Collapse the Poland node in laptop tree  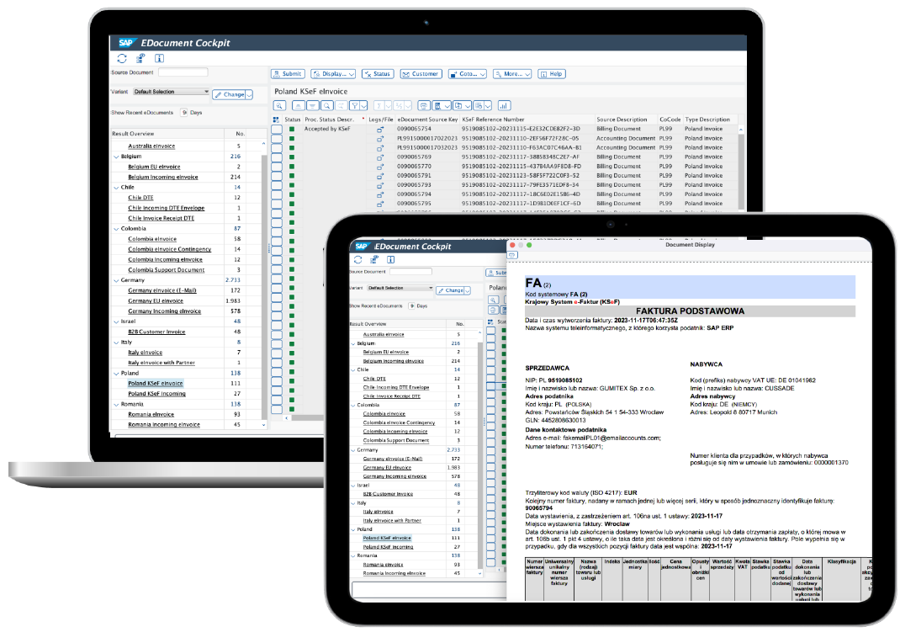(x=117, y=374)
